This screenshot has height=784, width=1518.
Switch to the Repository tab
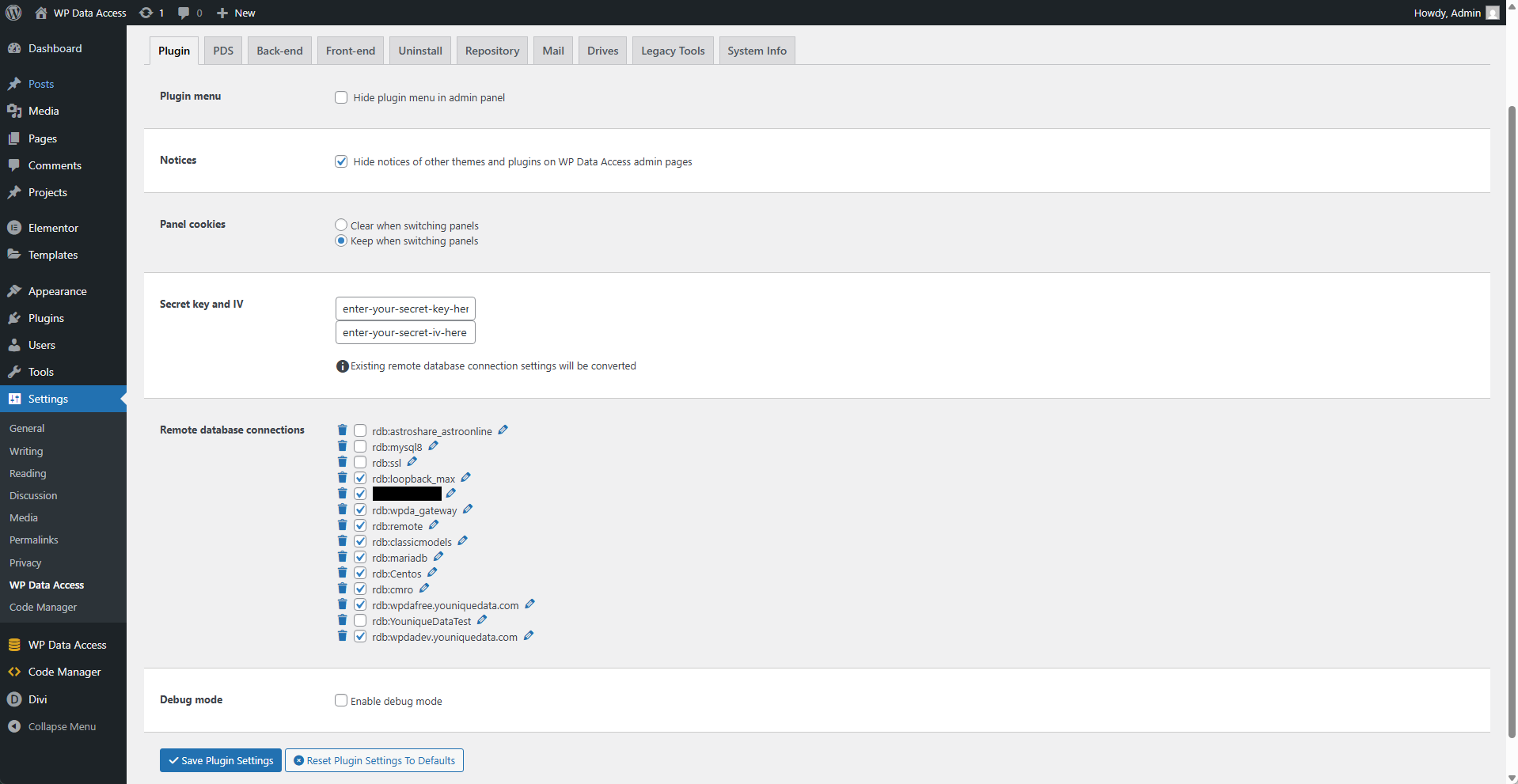pyautogui.click(x=491, y=50)
